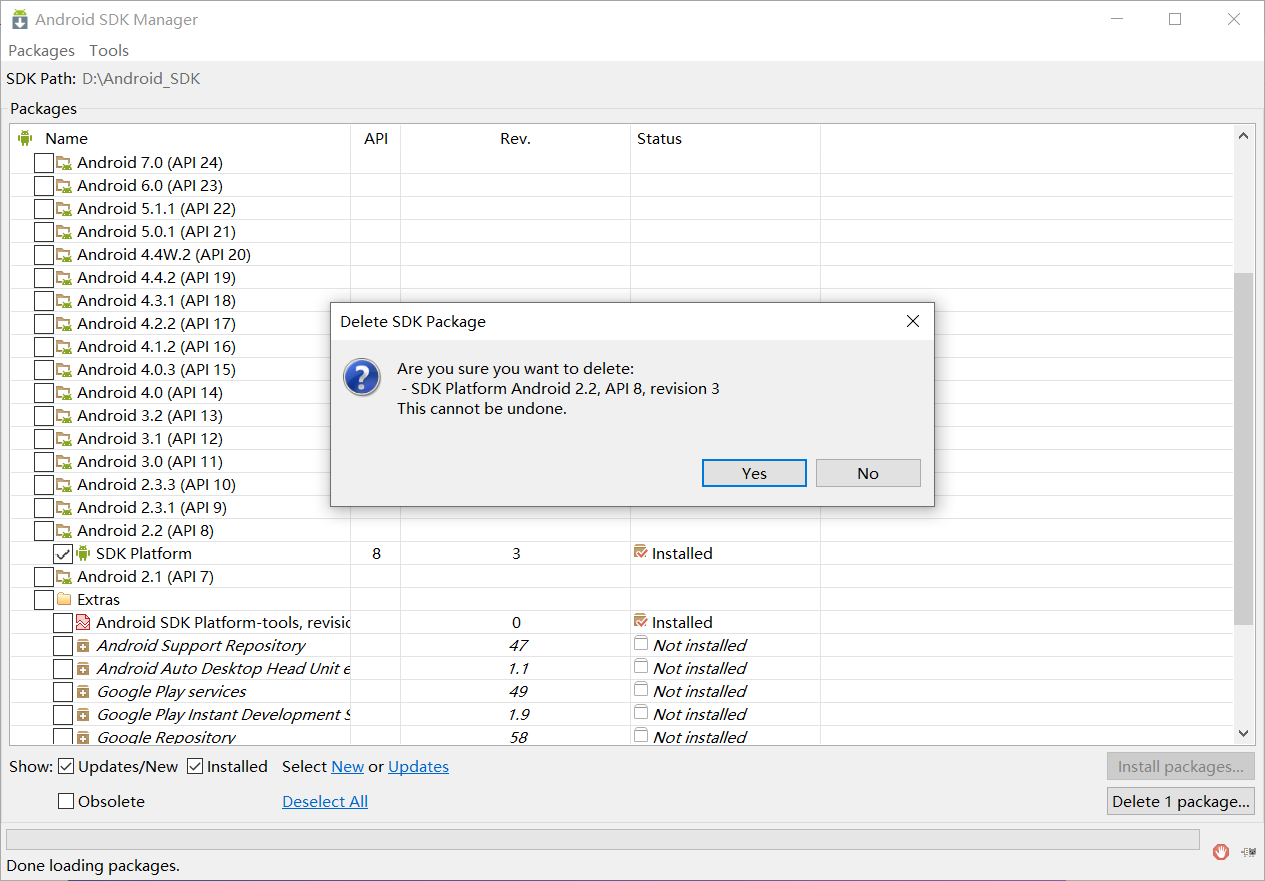Click the Installed flag icon for SDK Platform
This screenshot has height=881, width=1265.
[x=641, y=553]
